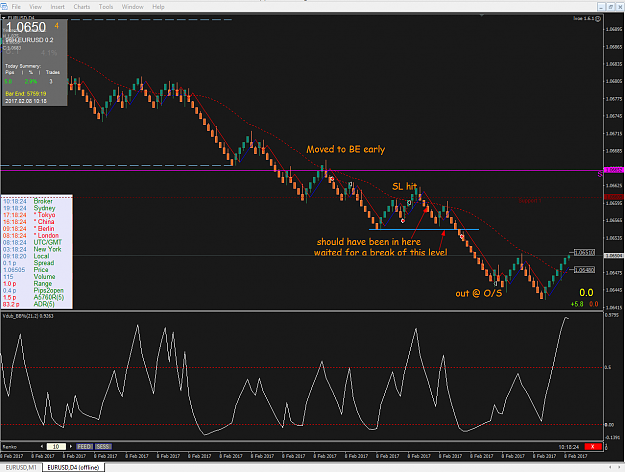Switch to the EURUSD,M1 chart tab
625x472 pixels.
click(21, 467)
